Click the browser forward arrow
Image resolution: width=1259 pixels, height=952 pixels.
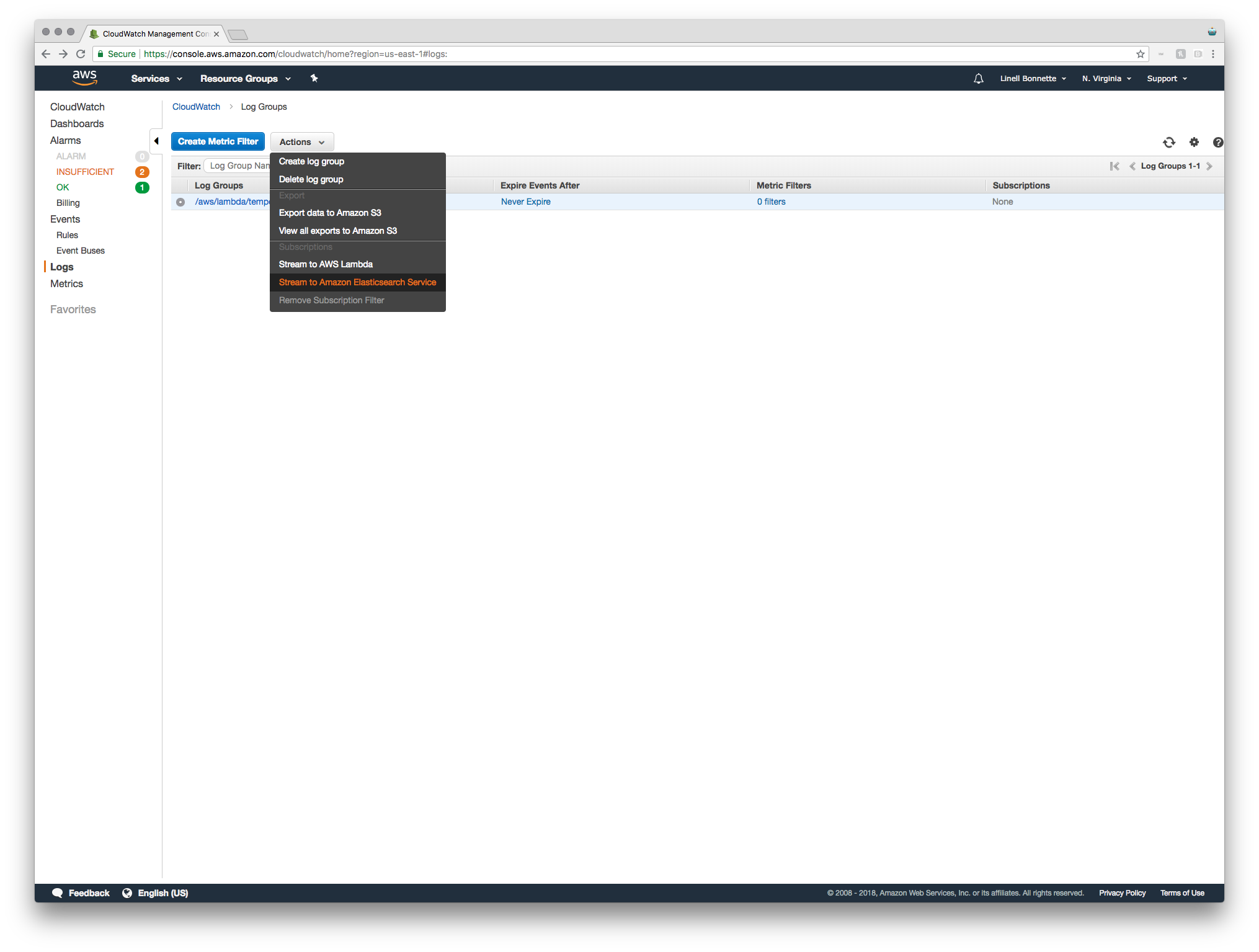click(x=63, y=54)
